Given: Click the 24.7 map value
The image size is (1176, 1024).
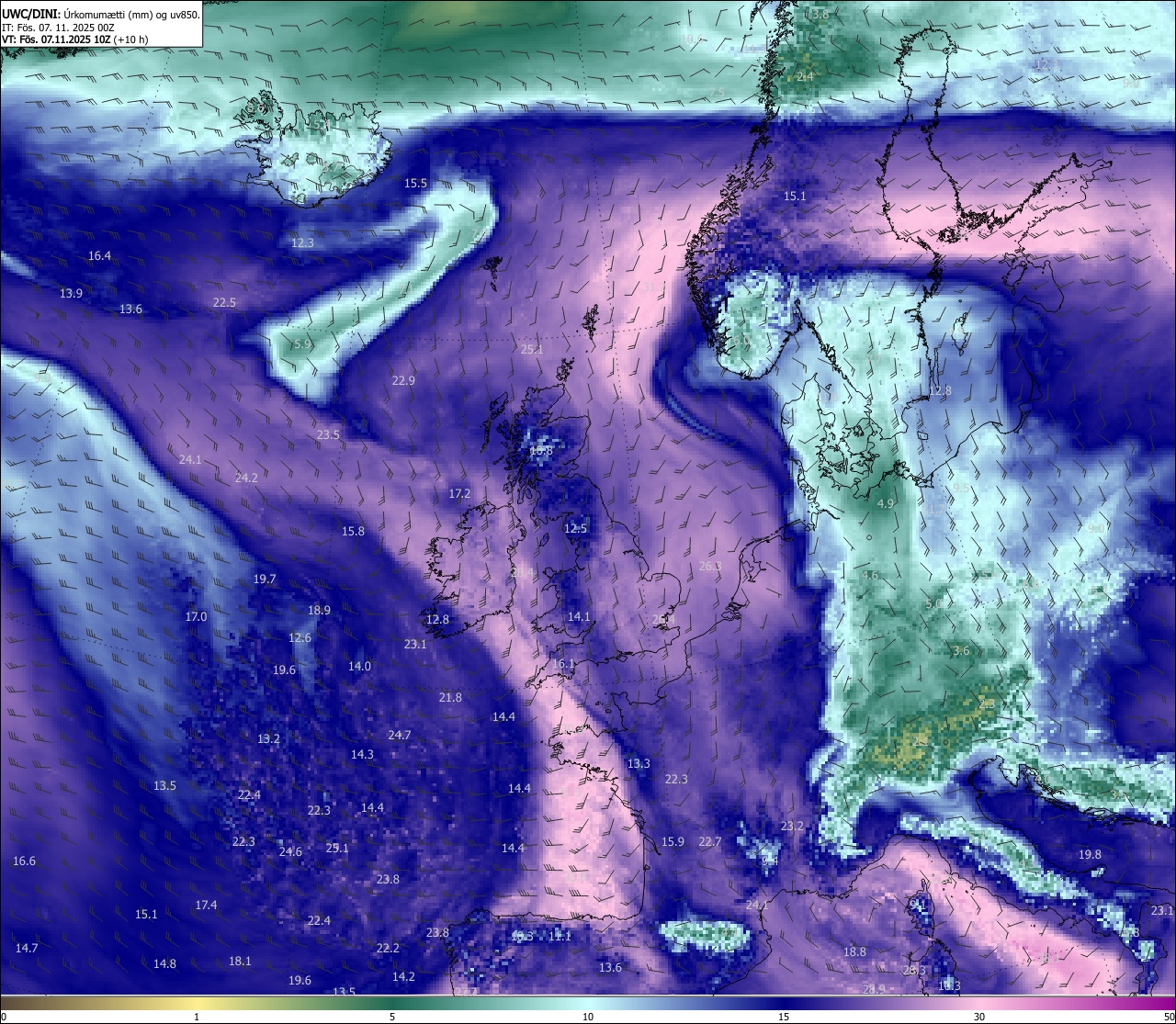Looking at the screenshot, I should click(400, 736).
